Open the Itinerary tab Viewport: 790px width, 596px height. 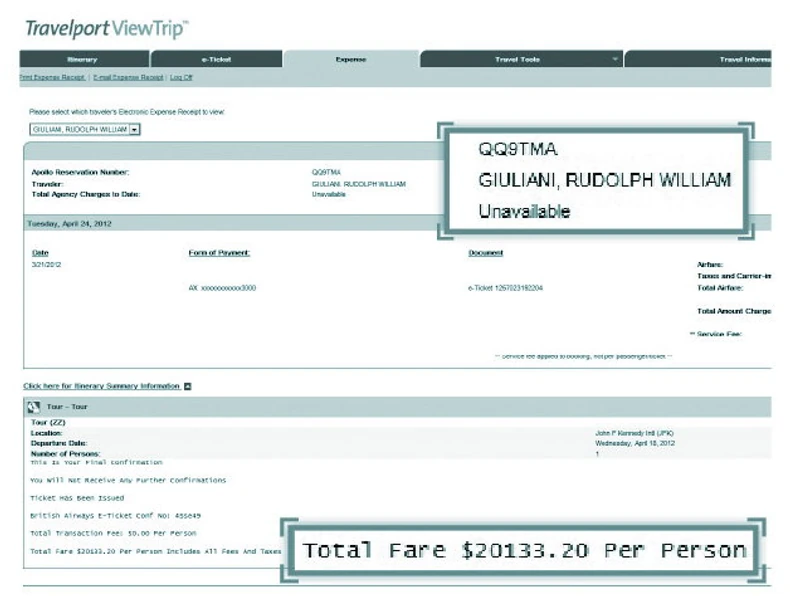(84, 59)
